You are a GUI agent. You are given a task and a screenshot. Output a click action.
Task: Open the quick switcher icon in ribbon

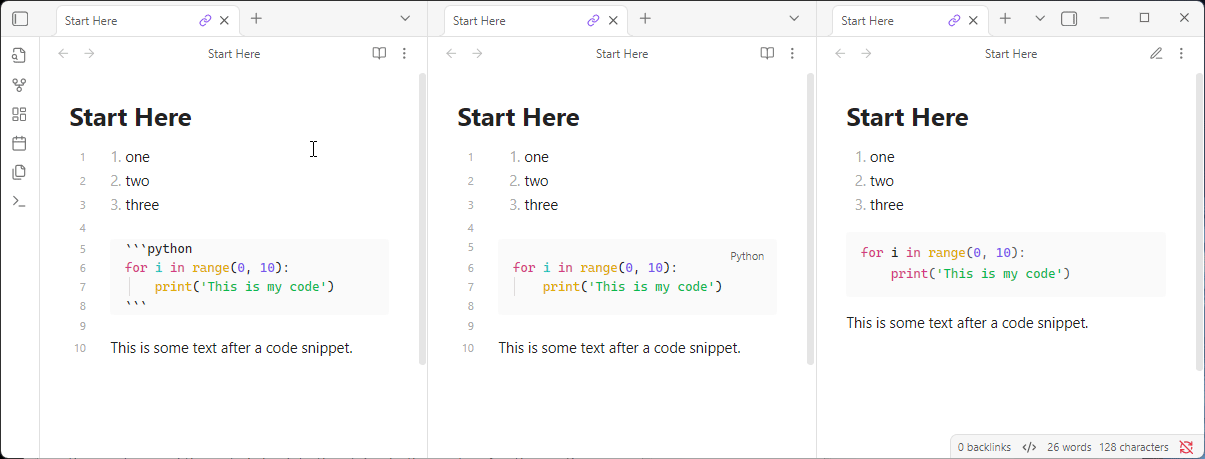click(x=19, y=56)
